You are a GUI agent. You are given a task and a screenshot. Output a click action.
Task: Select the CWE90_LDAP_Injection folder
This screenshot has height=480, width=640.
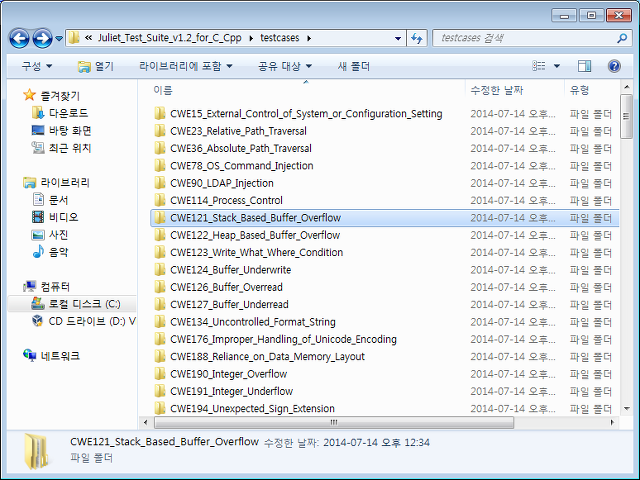tap(222, 183)
